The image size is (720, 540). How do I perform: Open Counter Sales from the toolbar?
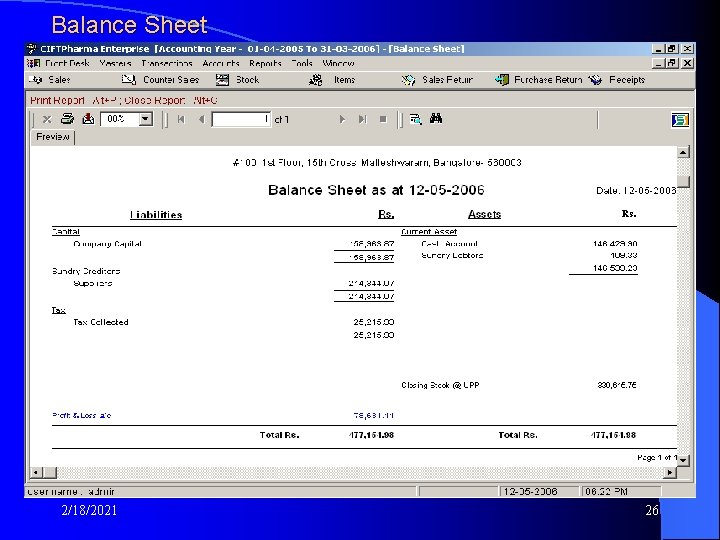(x=160, y=80)
